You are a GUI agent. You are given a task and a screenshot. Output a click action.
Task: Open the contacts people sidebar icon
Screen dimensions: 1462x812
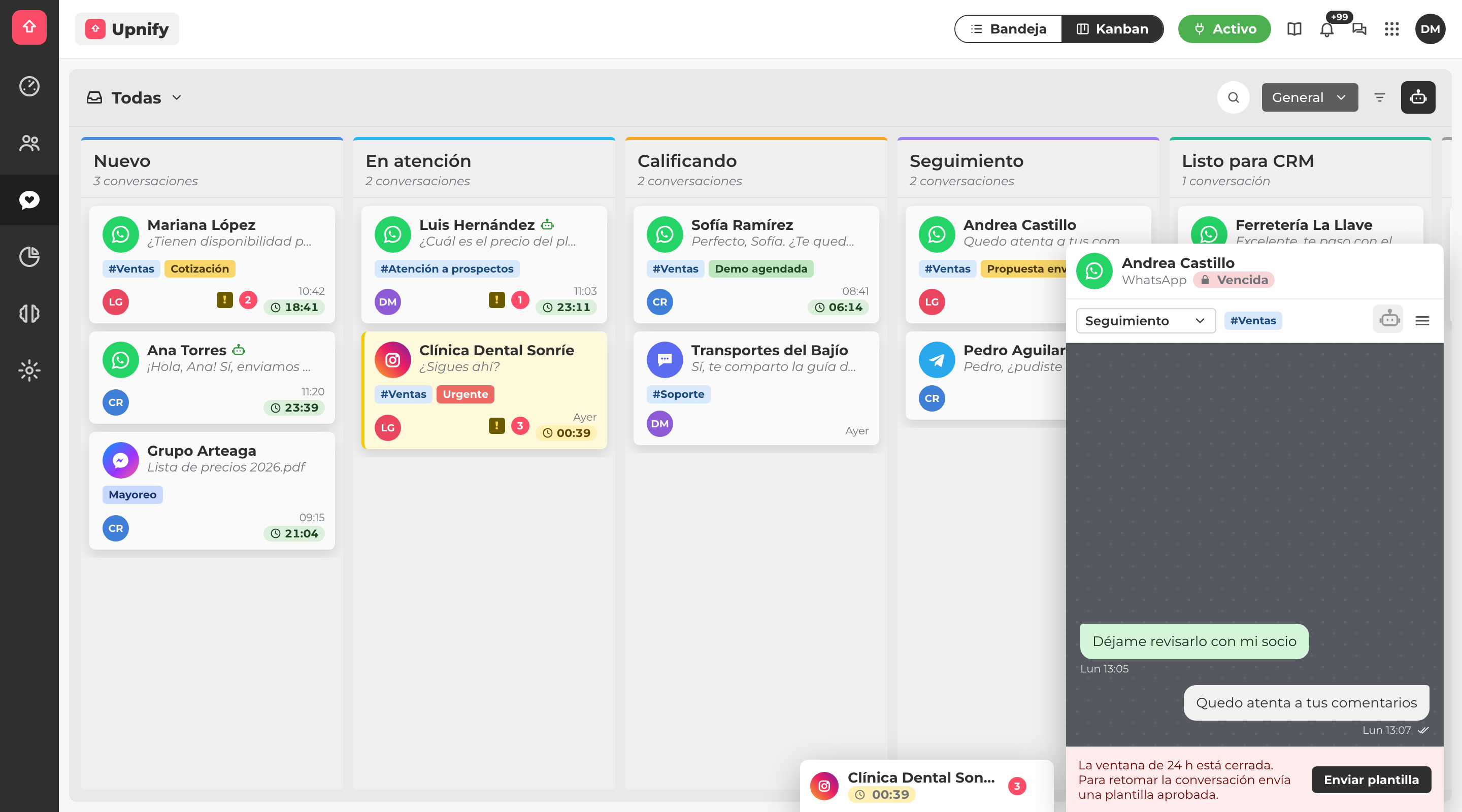pos(29,143)
